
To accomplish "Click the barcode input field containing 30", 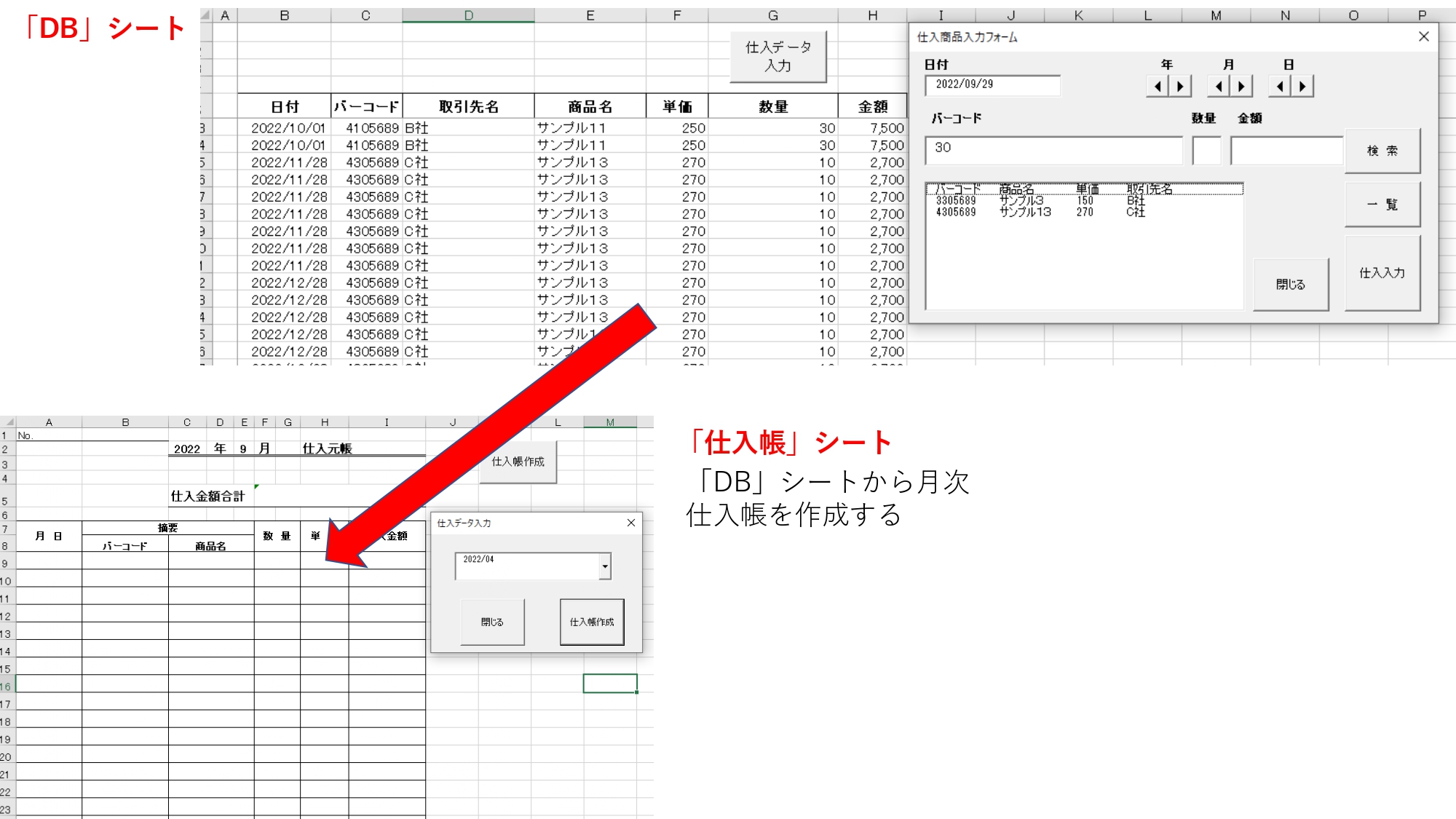I will pyautogui.click(x=1053, y=150).
